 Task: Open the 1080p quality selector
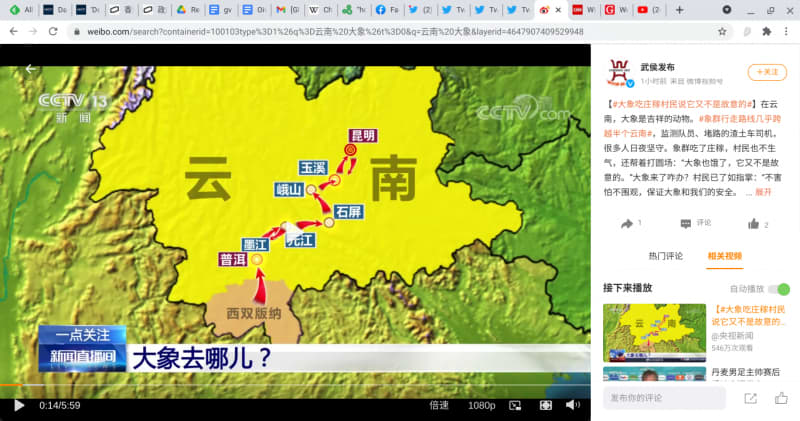(482, 405)
